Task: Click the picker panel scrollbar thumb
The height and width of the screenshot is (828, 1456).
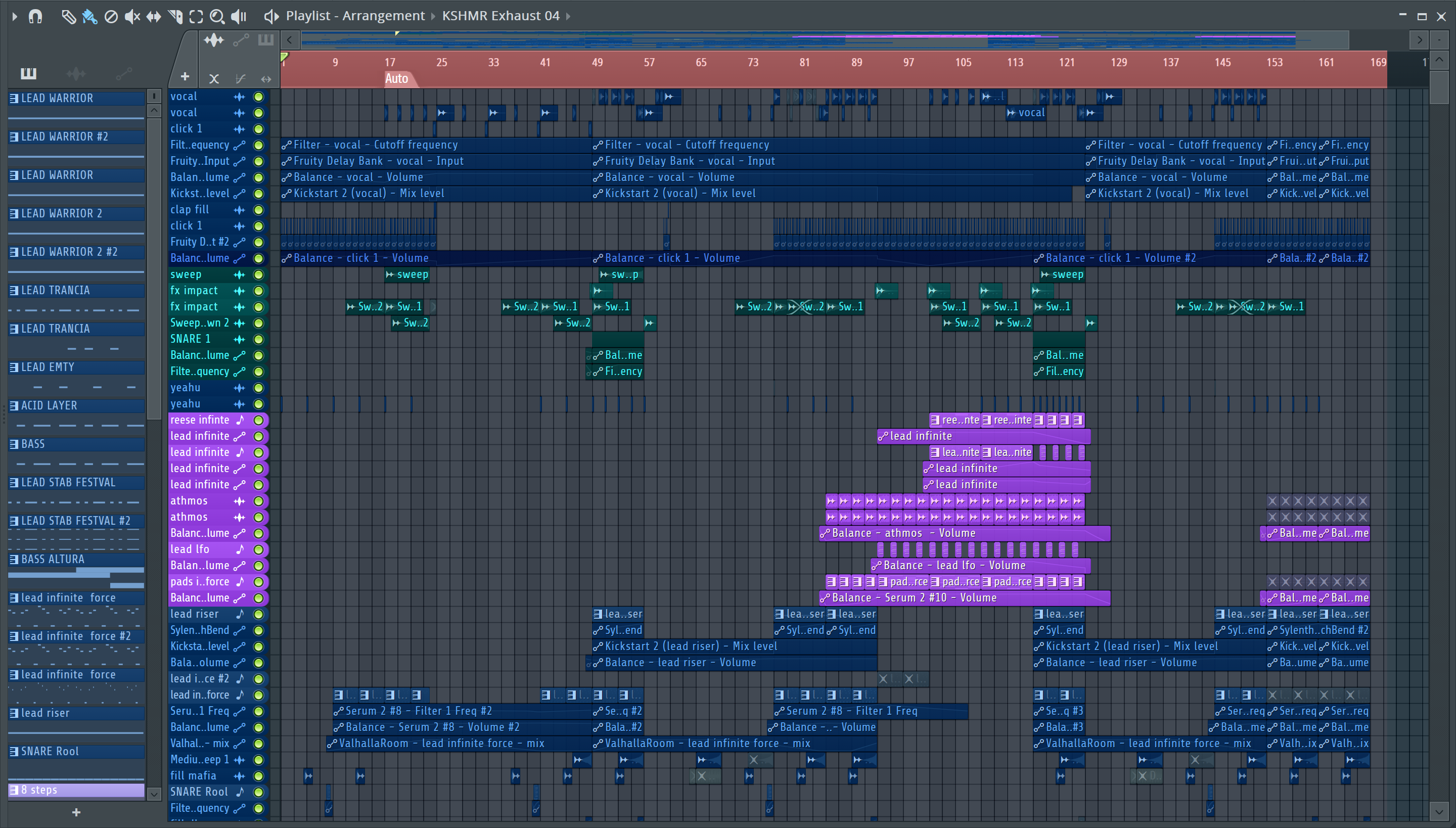Action: [154, 270]
